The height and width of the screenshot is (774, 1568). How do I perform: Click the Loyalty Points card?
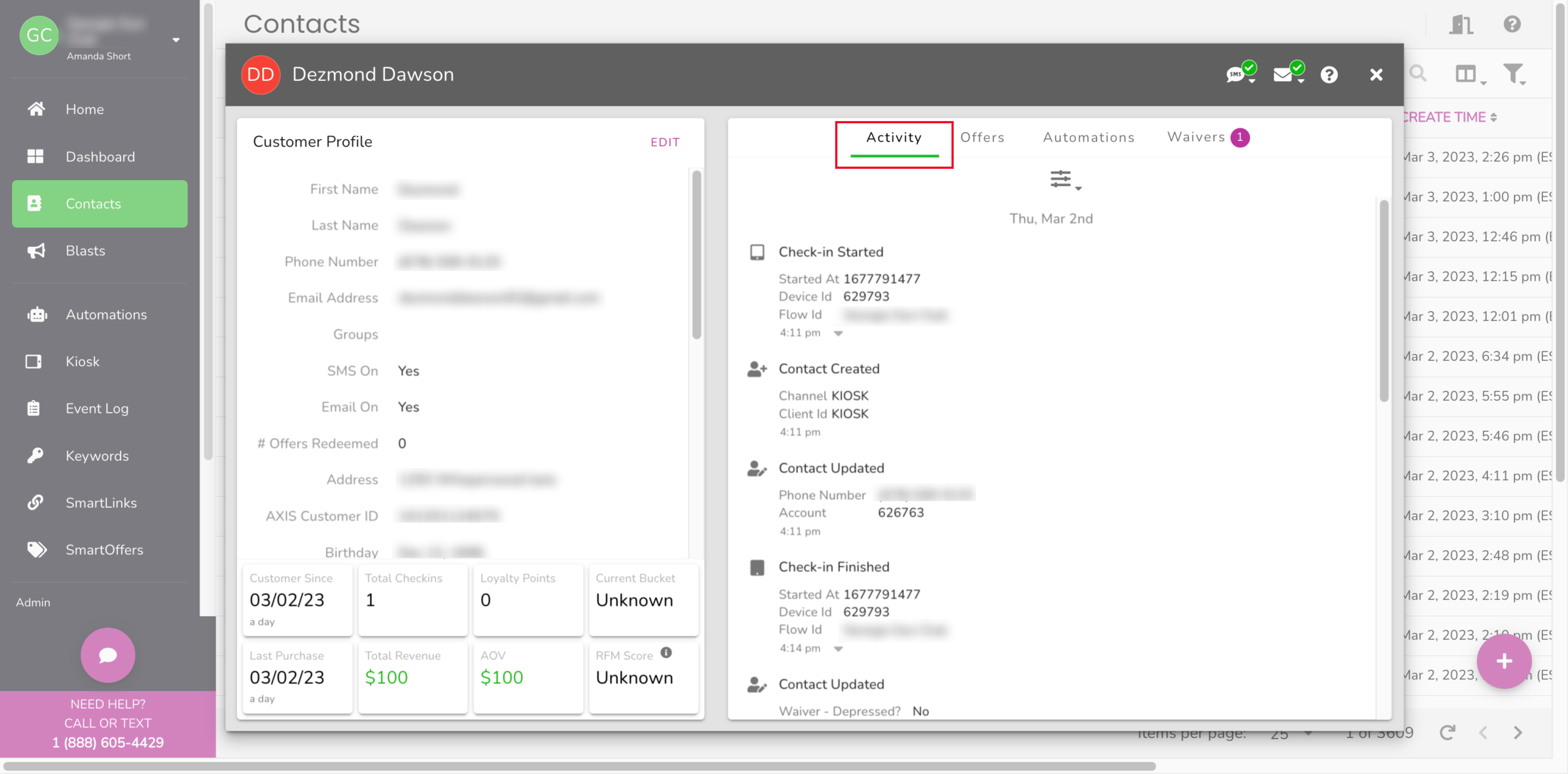pos(528,600)
